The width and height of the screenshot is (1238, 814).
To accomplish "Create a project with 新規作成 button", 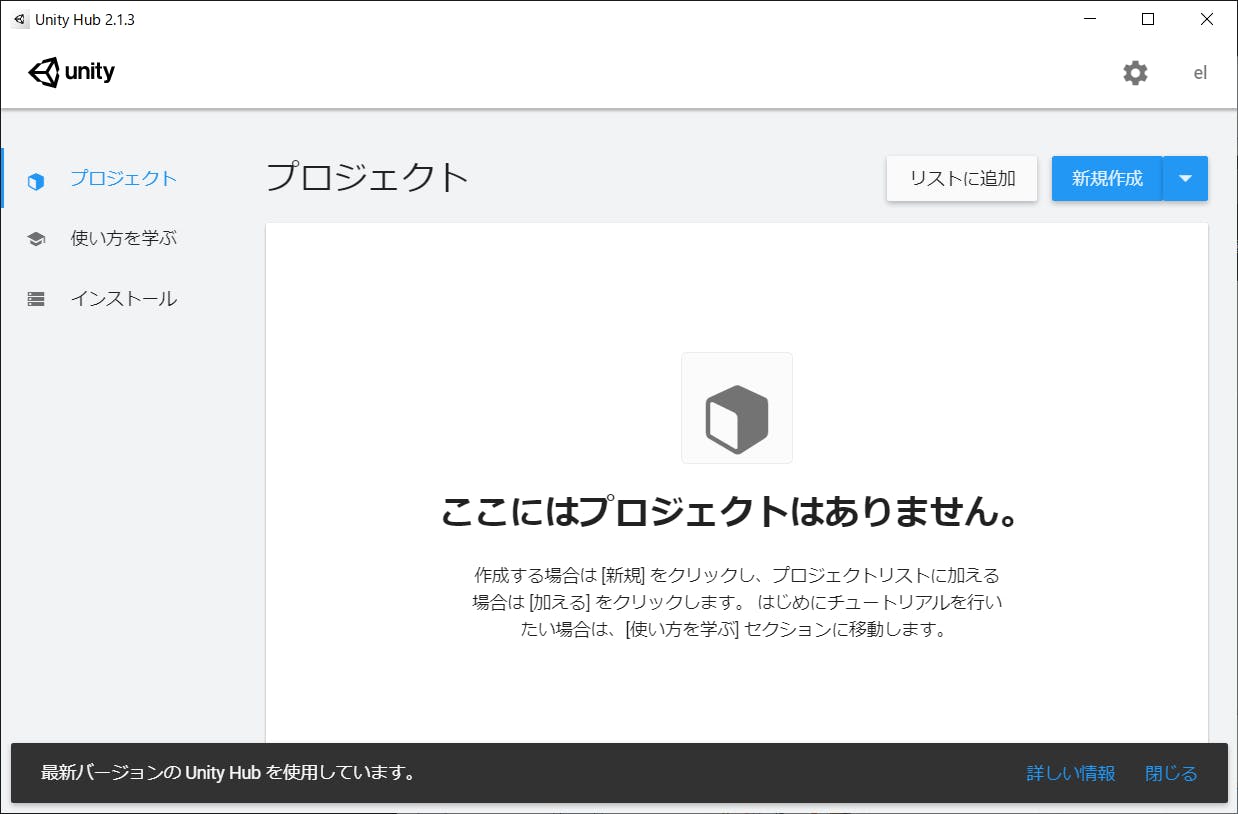I will (x=1107, y=179).
